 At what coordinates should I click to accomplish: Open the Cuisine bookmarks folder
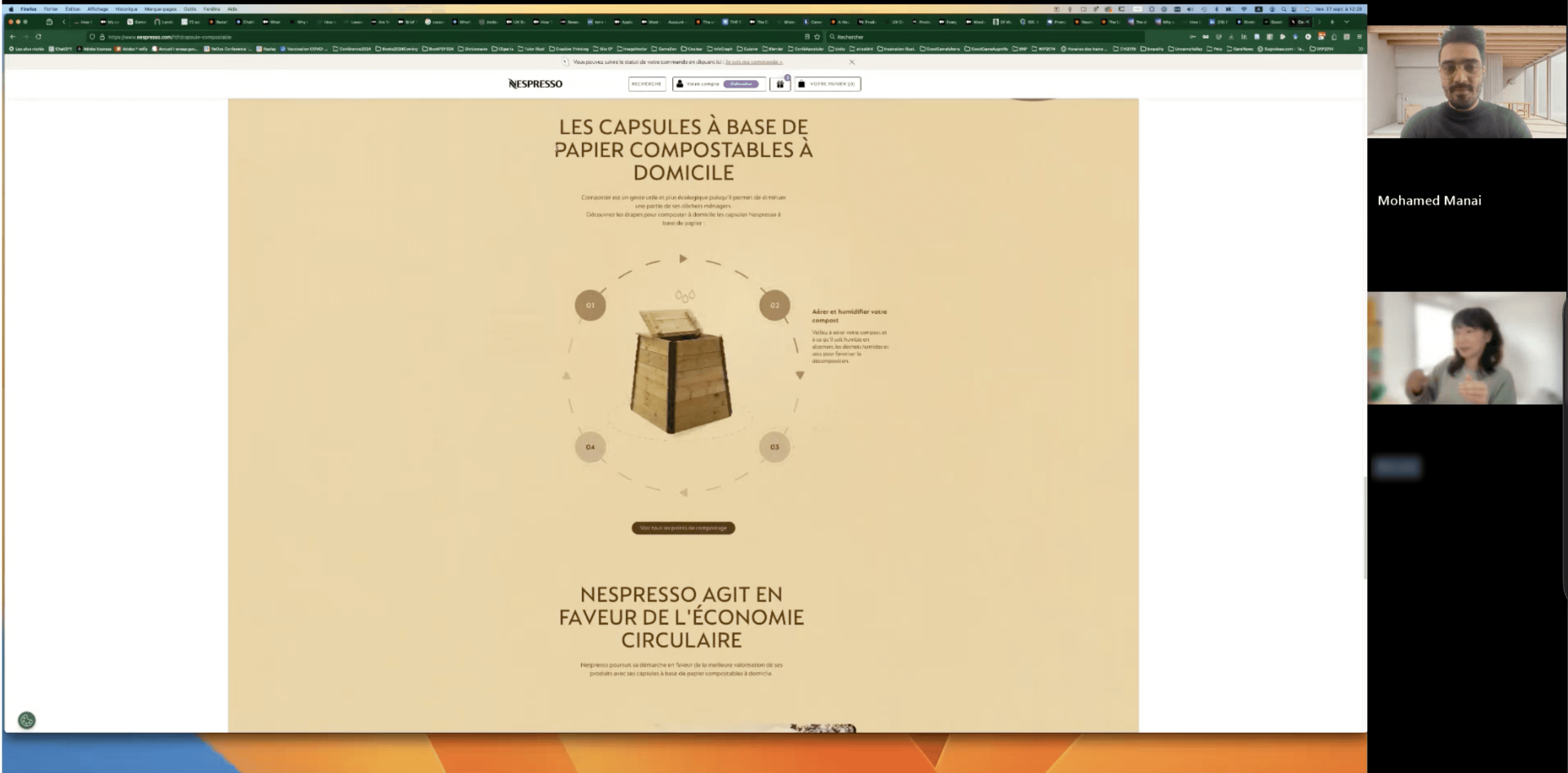coord(747,49)
